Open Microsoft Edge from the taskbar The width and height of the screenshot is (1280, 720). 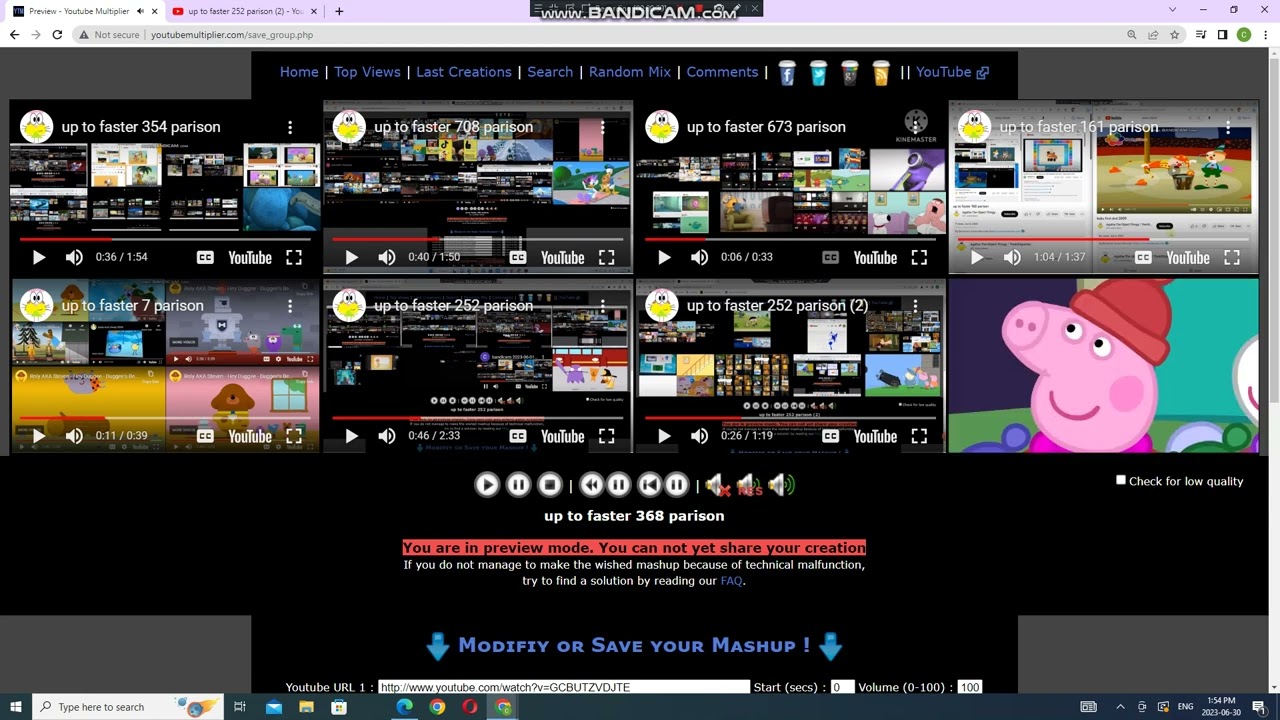point(404,707)
